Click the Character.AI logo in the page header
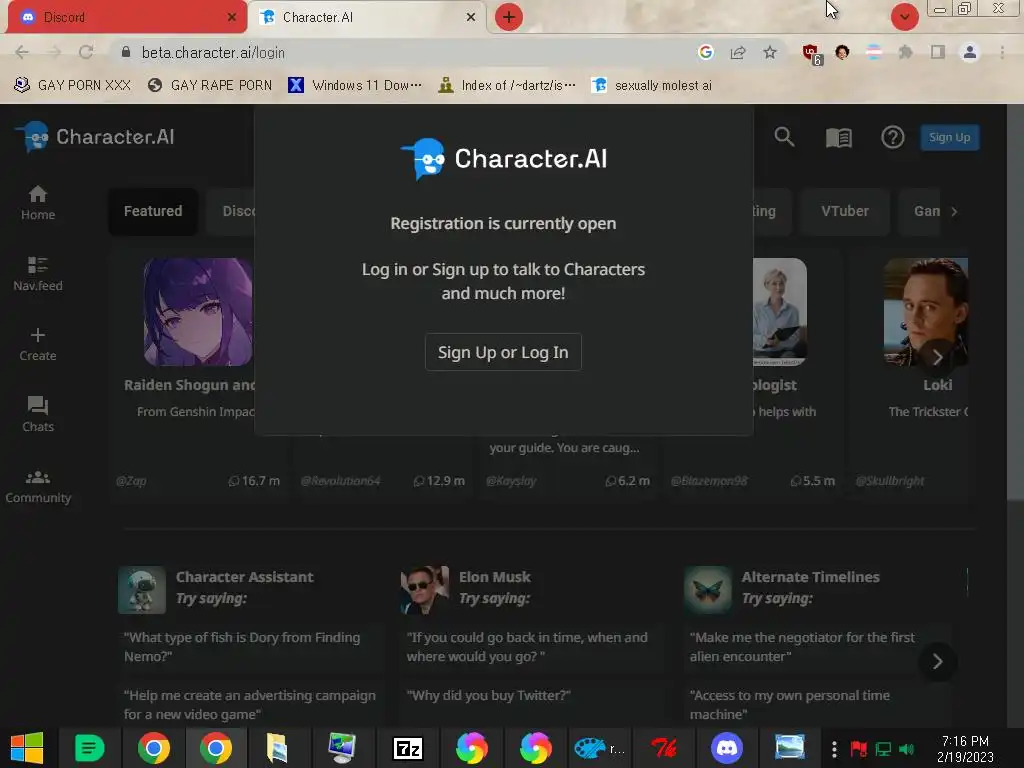This screenshot has height=768, width=1024. [95, 137]
